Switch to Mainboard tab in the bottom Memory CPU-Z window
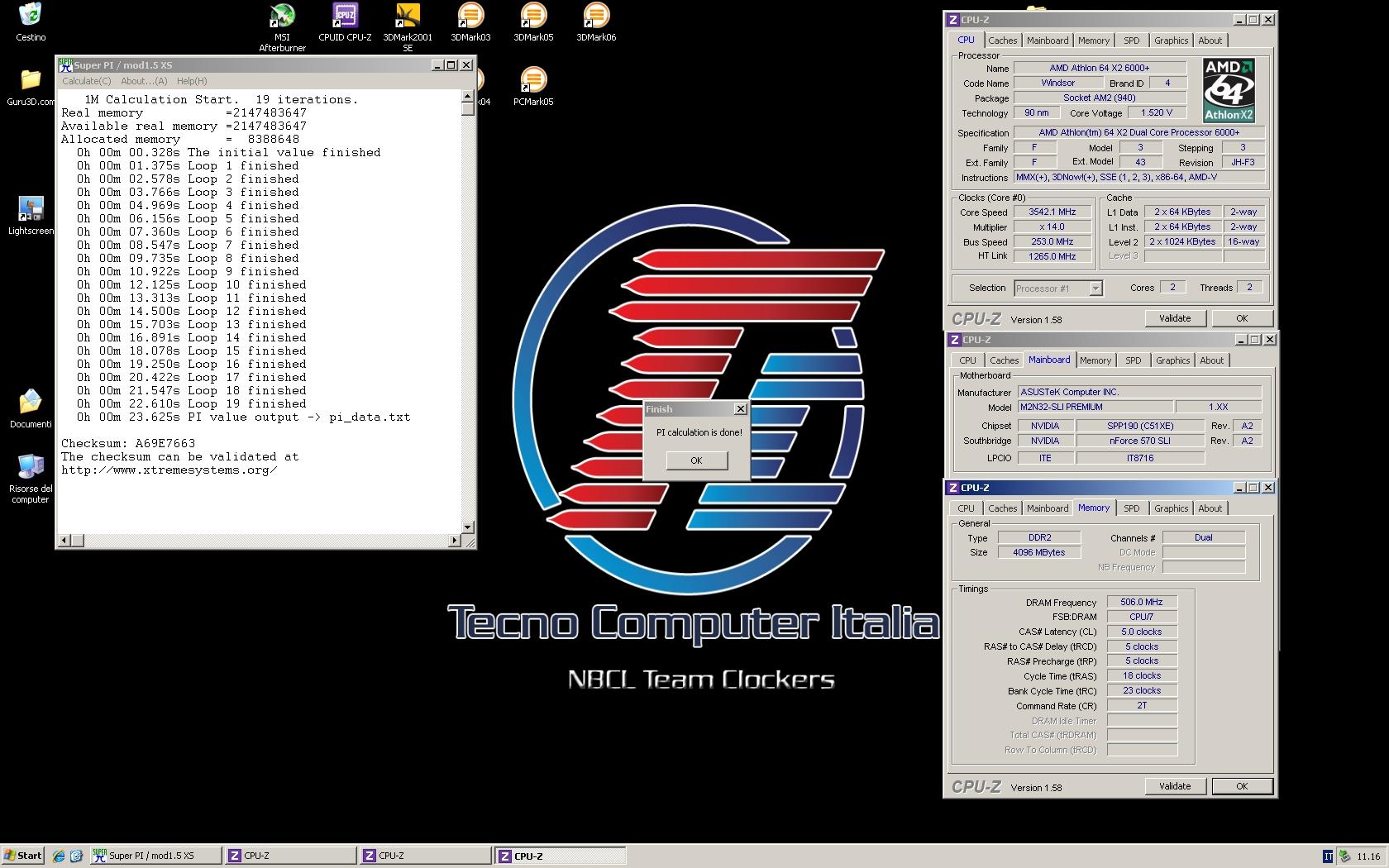This screenshot has width=1389, height=868. pos(1048,508)
